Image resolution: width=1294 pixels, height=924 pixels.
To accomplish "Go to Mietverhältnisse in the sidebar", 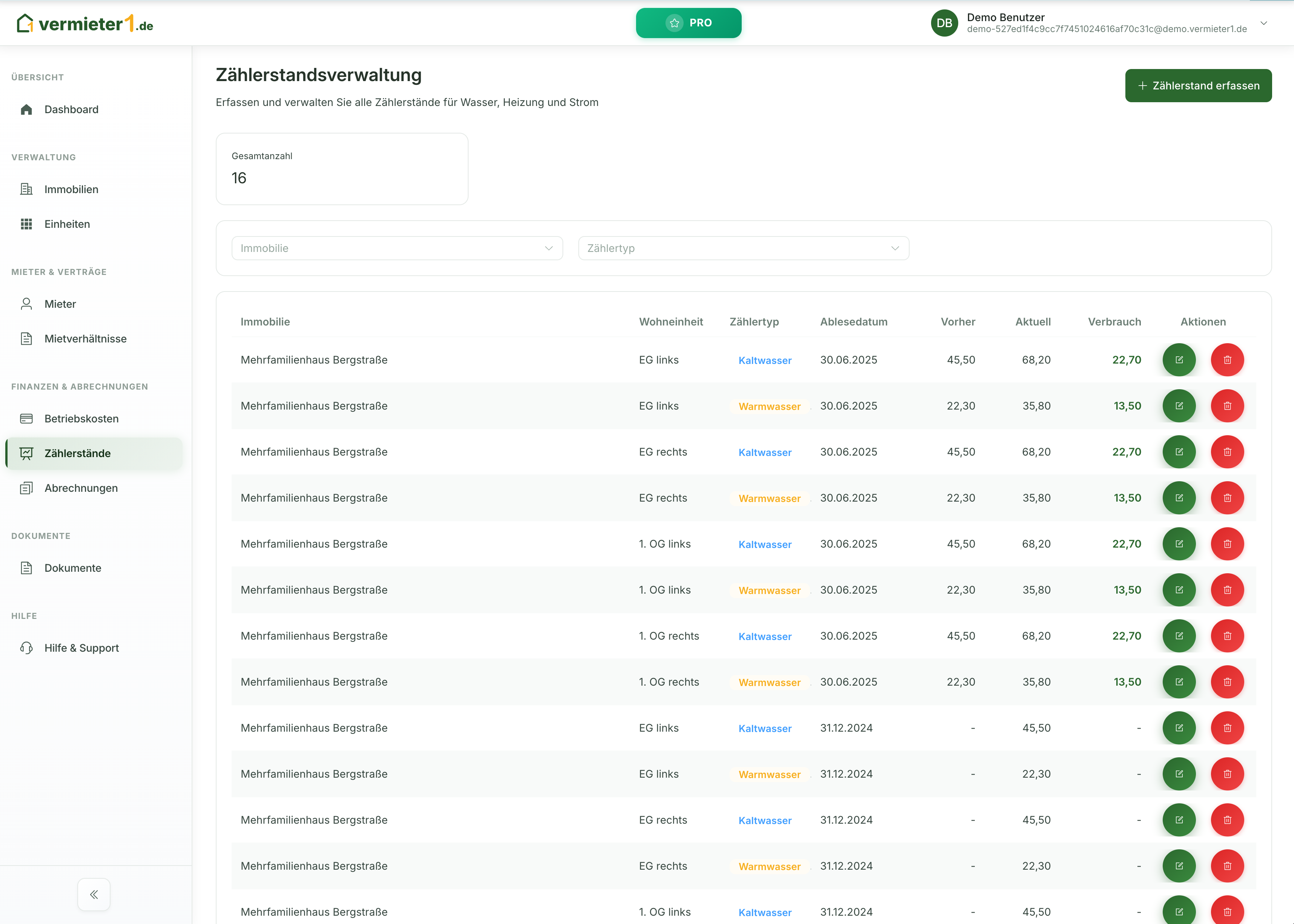I will coord(85,339).
